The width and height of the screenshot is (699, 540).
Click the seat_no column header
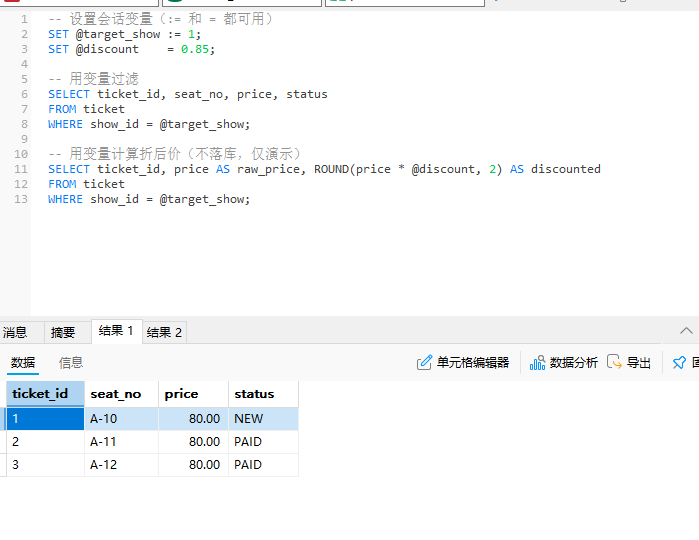pos(116,394)
